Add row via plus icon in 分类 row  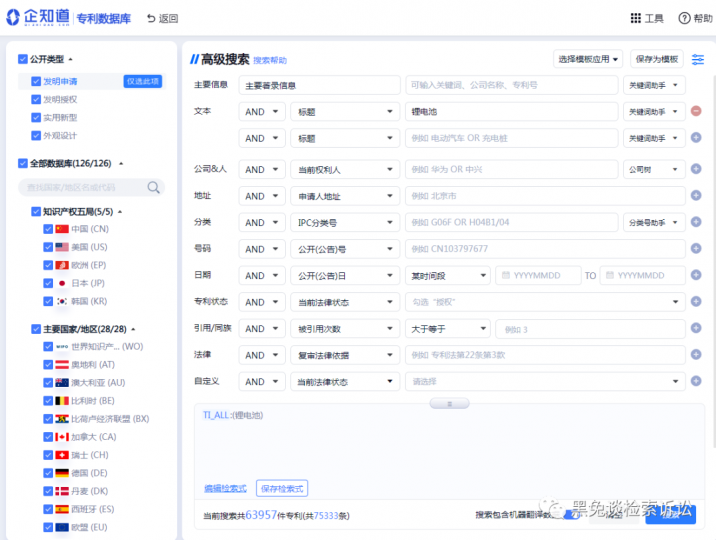pos(696,222)
